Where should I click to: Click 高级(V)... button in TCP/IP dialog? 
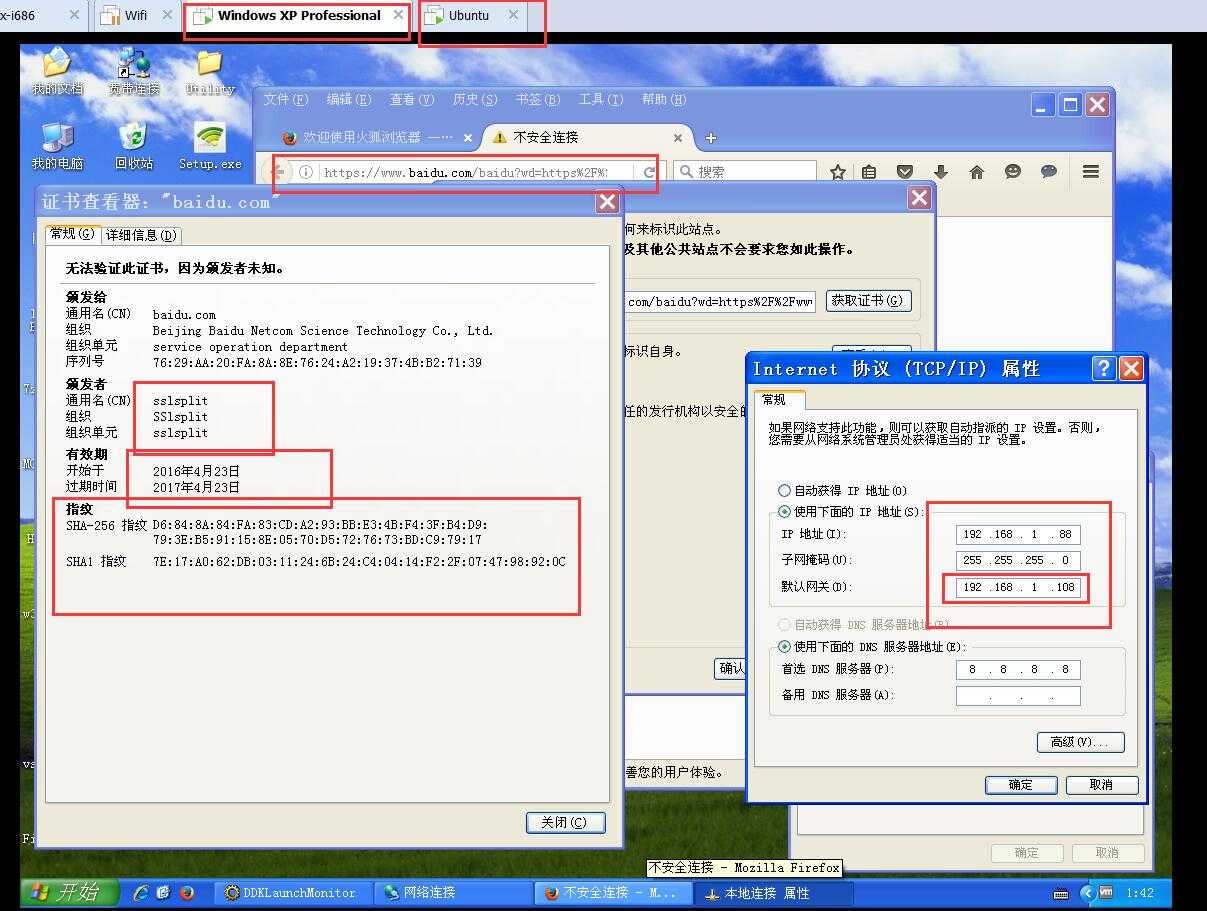[1081, 742]
